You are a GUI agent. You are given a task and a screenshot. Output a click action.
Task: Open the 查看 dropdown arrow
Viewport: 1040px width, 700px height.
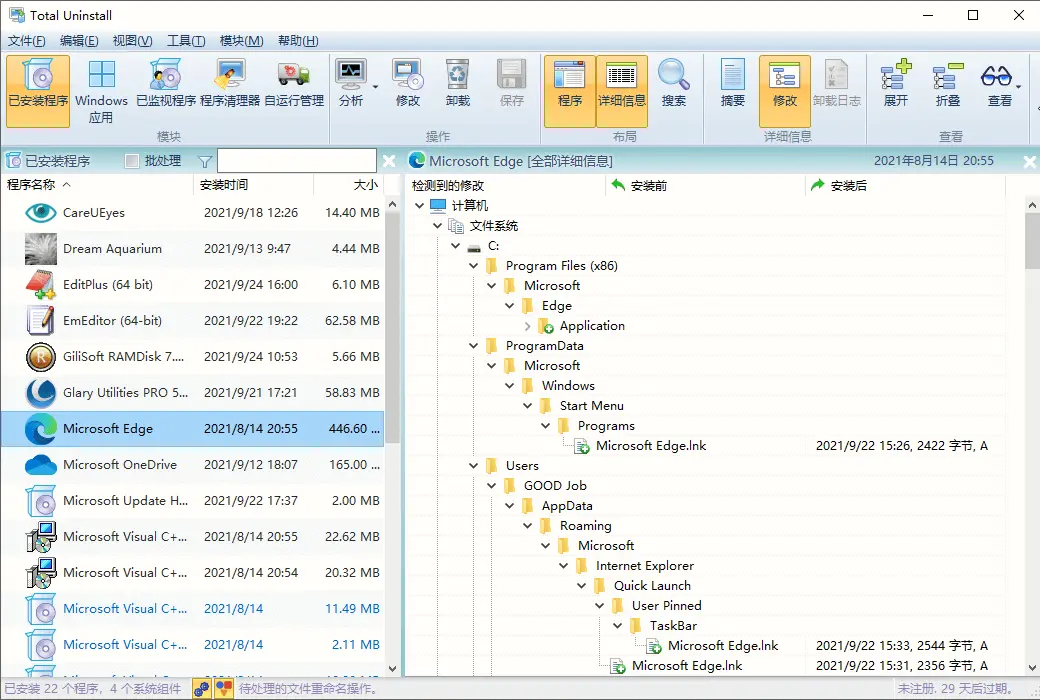click(x=1019, y=87)
